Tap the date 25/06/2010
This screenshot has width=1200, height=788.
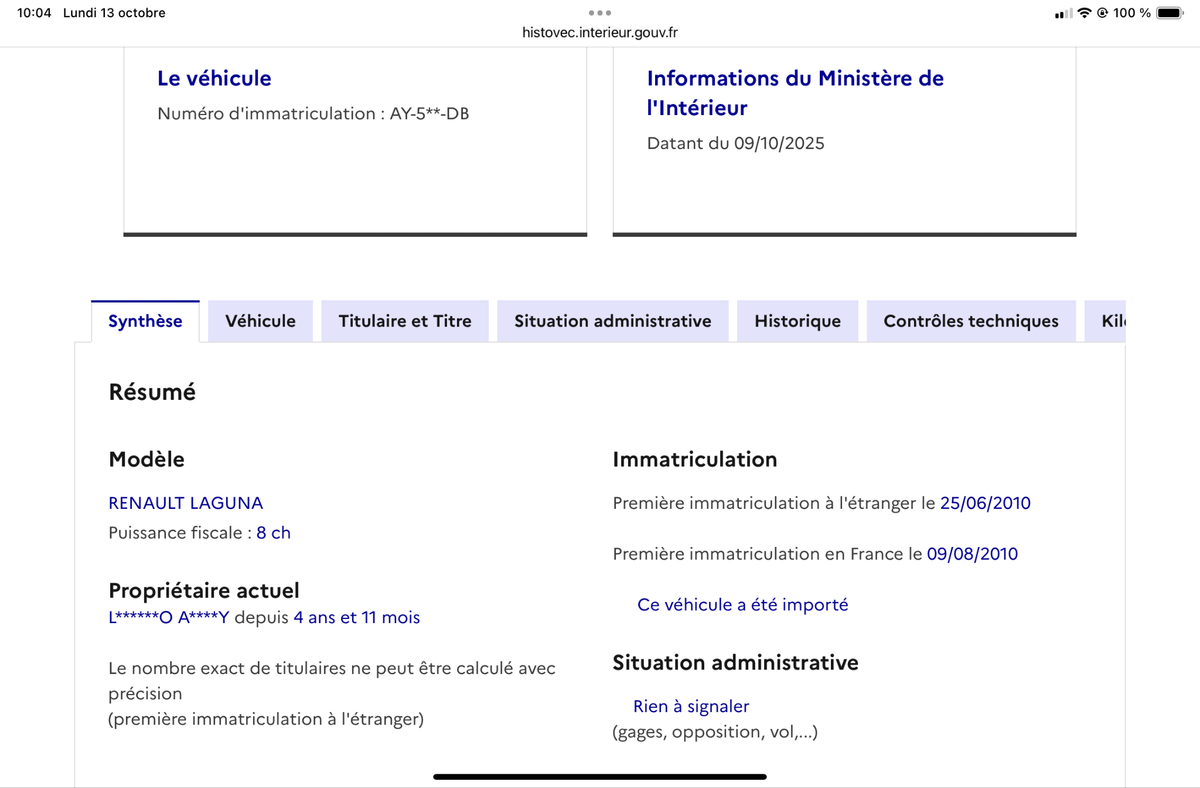point(985,503)
